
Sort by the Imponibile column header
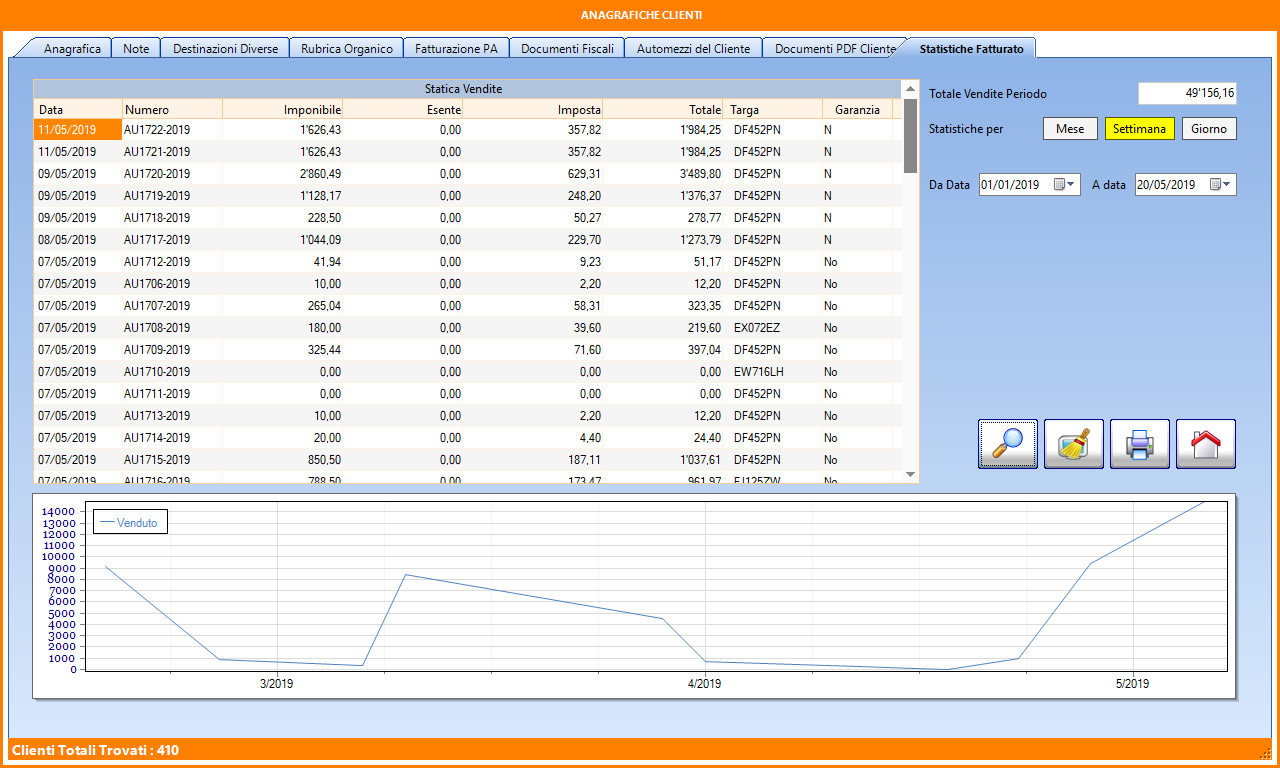[282, 109]
